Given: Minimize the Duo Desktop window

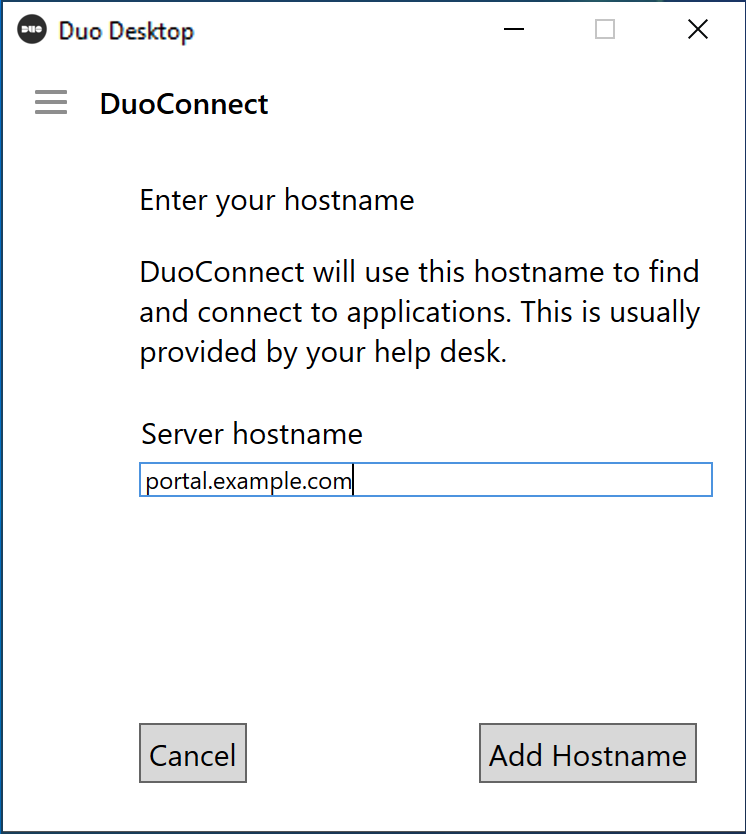Looking at the screenshot, I should coord(514,30).
